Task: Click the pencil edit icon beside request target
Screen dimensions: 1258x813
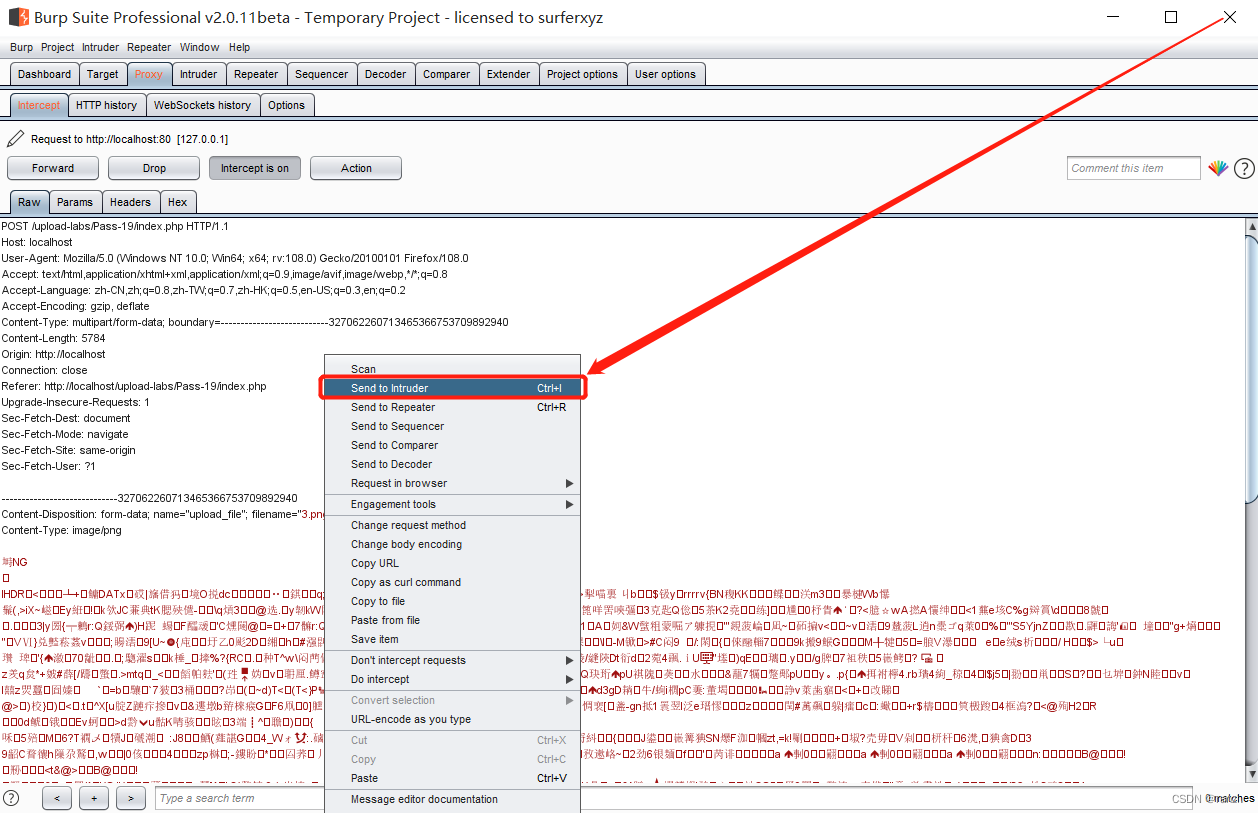Action: click(x=16, y=139)
